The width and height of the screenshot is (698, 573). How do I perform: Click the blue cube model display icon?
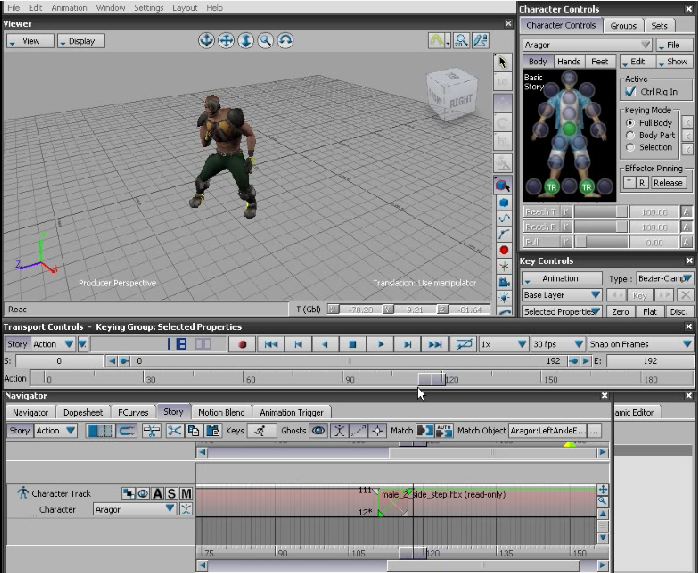(503, 203)
